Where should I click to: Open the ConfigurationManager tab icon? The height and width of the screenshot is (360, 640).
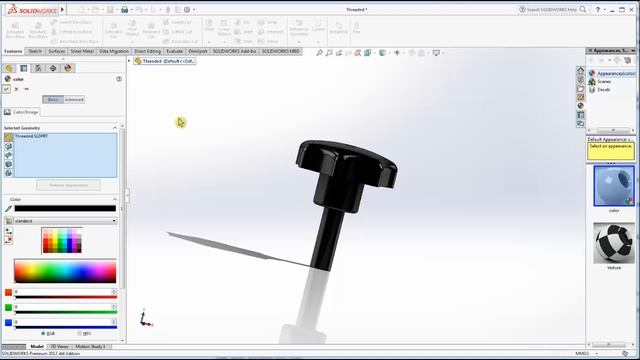[x=38, y=68]
